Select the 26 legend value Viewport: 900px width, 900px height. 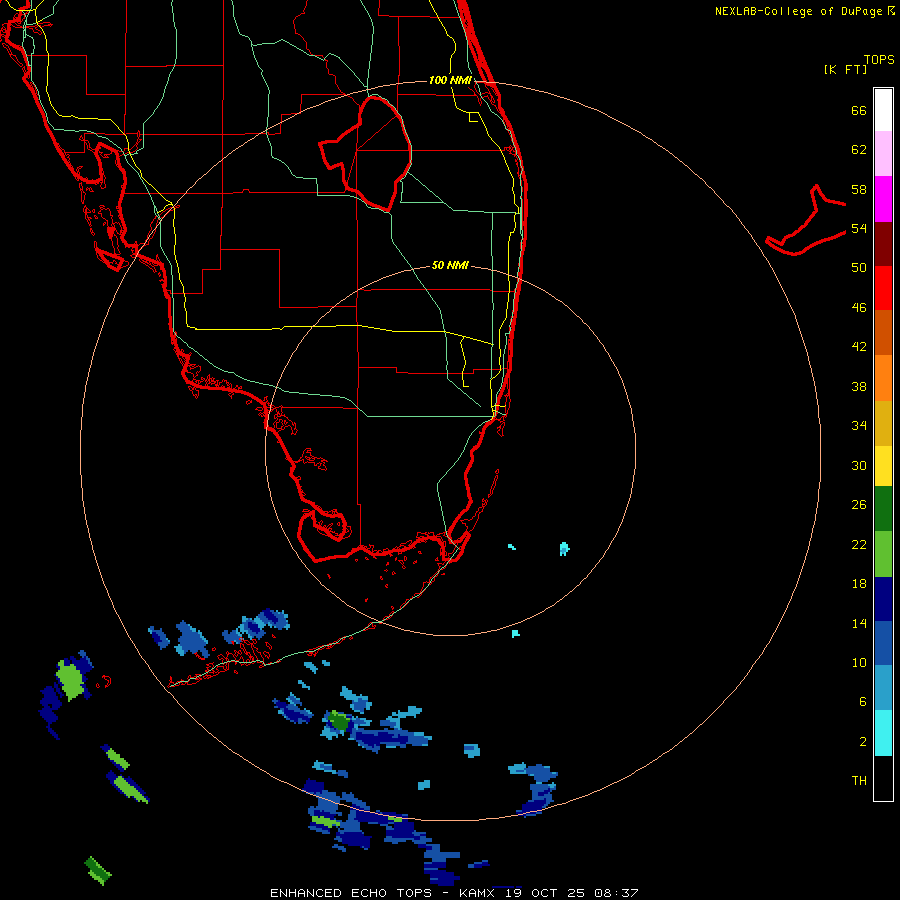[859, 505]
